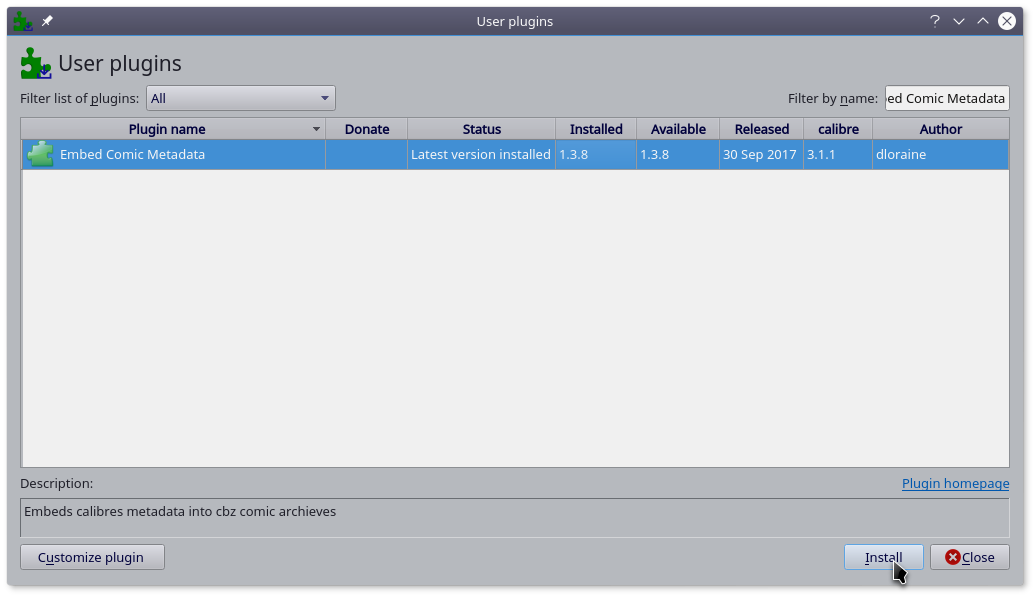Click the puzzle icon in title bar
1036x598 pixels.
22,21
